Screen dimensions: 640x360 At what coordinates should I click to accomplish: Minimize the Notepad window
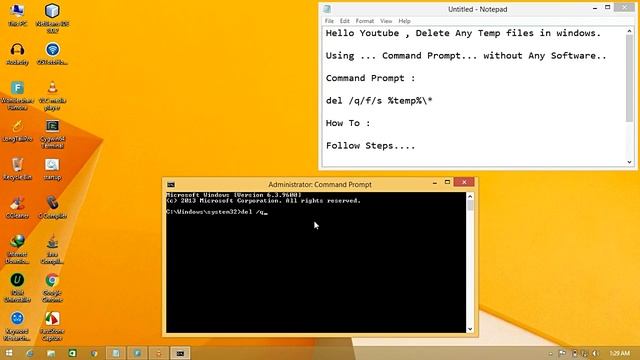(595, 8)
